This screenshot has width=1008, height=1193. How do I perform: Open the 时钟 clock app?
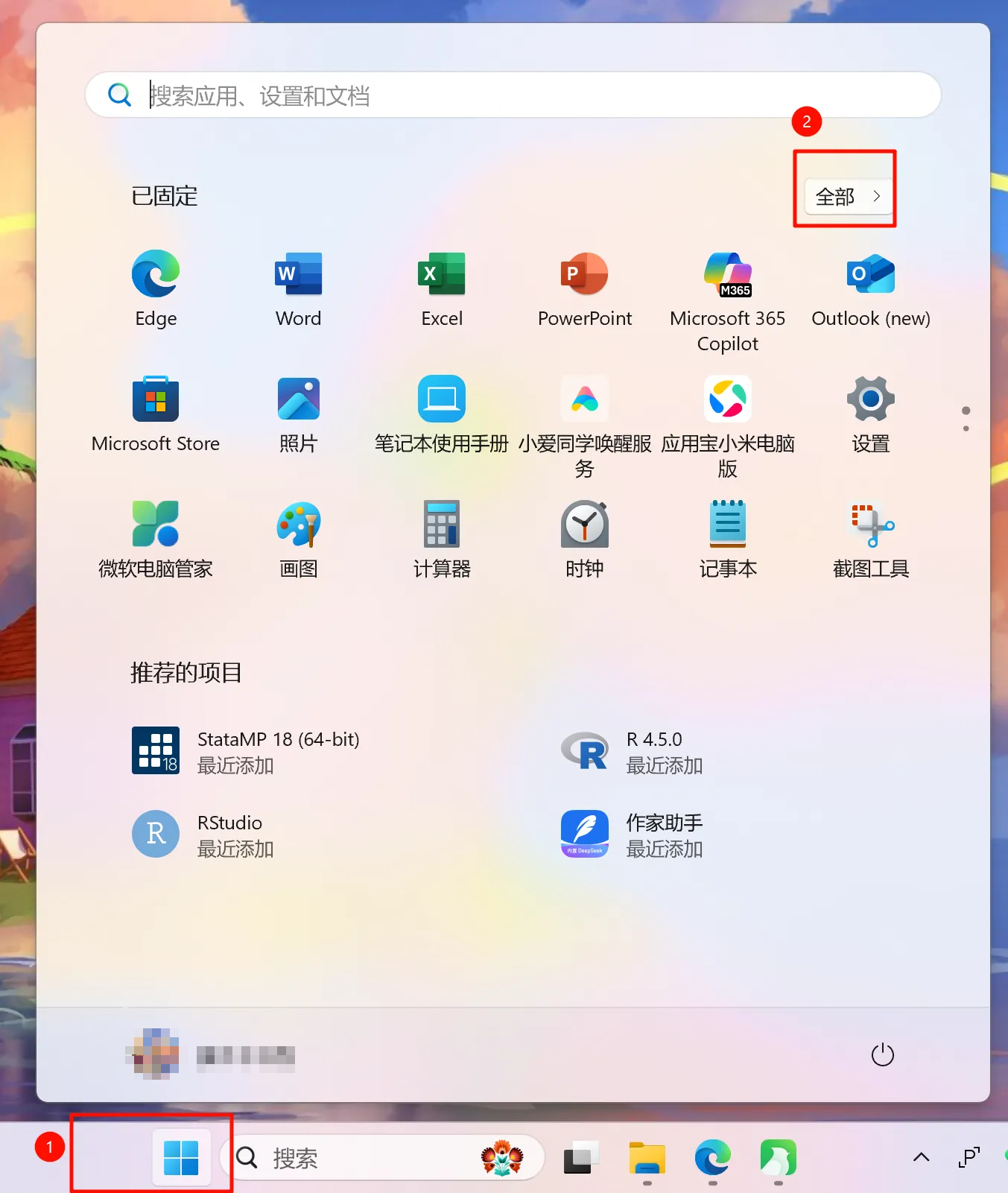point(585,540)
